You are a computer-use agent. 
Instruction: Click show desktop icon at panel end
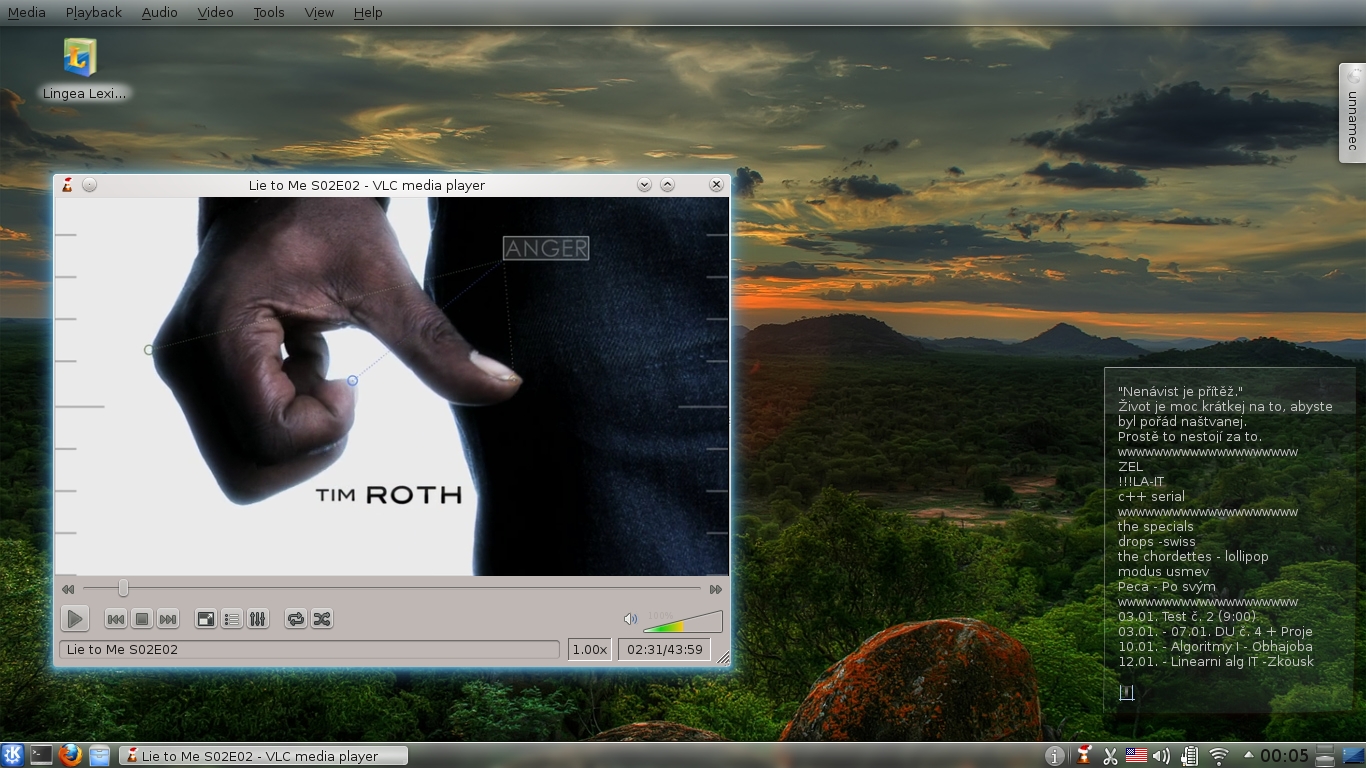[1352, 756]
